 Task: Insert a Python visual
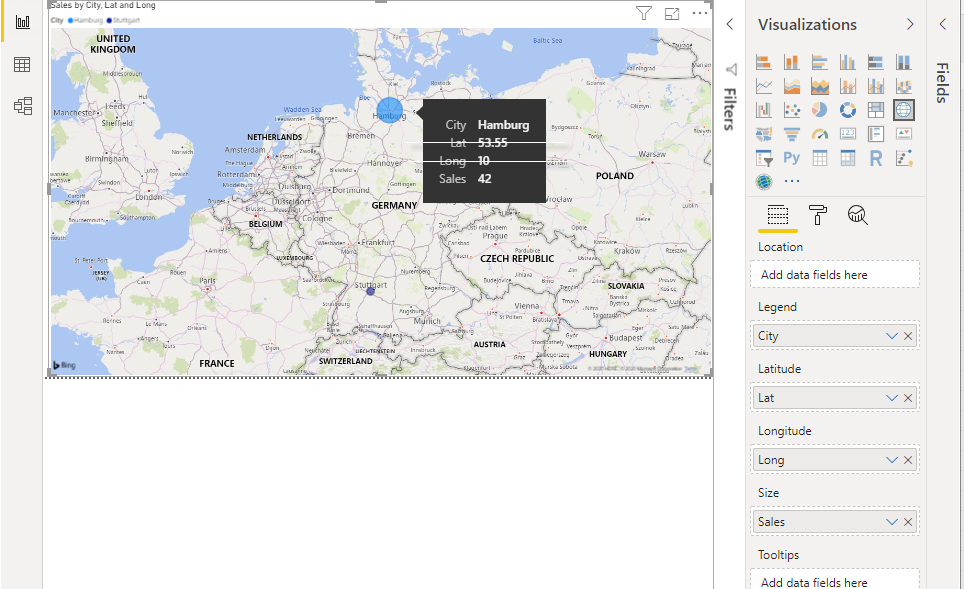coord(792,158)
